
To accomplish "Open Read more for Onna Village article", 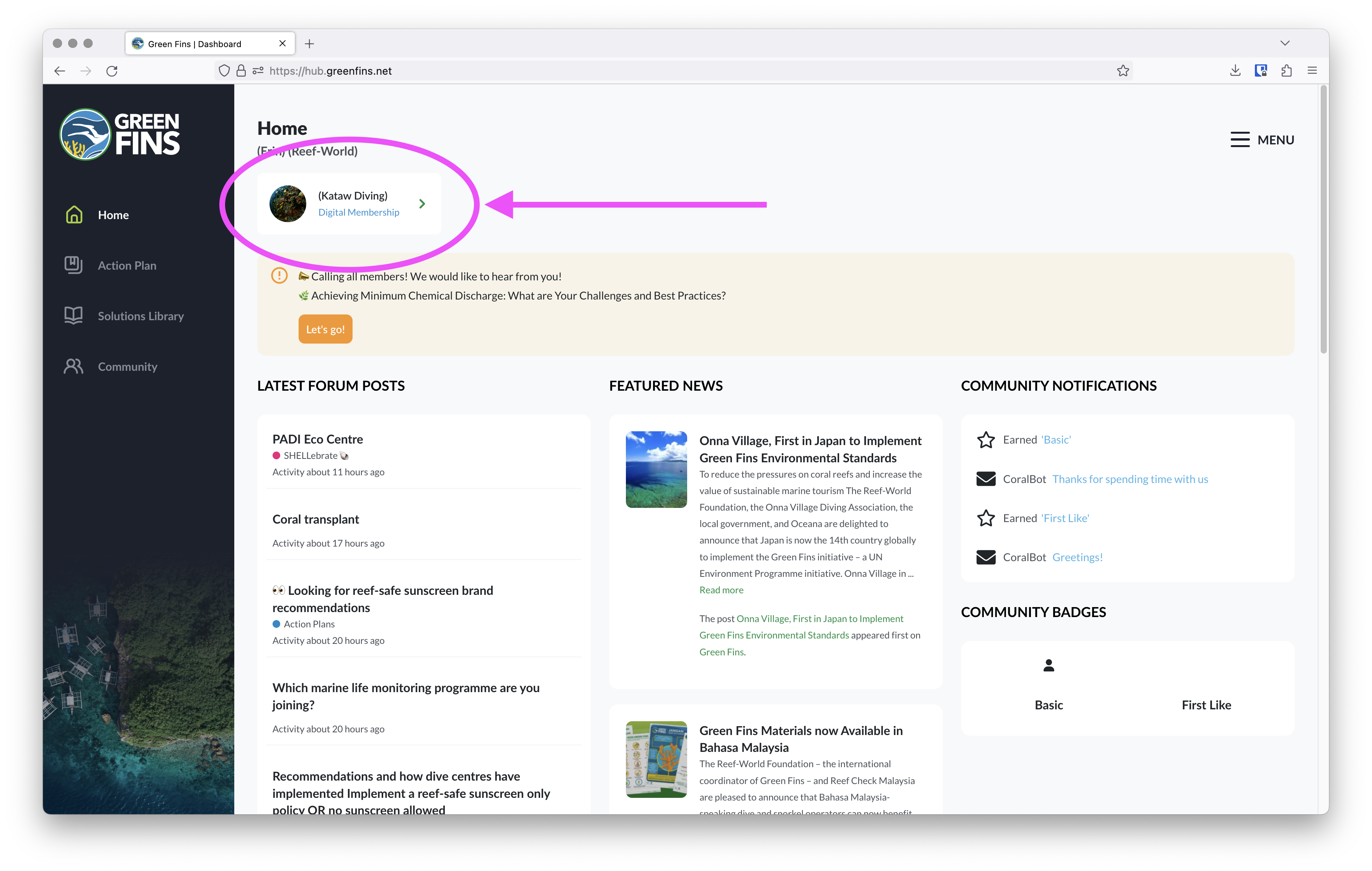I will [721, 590].
